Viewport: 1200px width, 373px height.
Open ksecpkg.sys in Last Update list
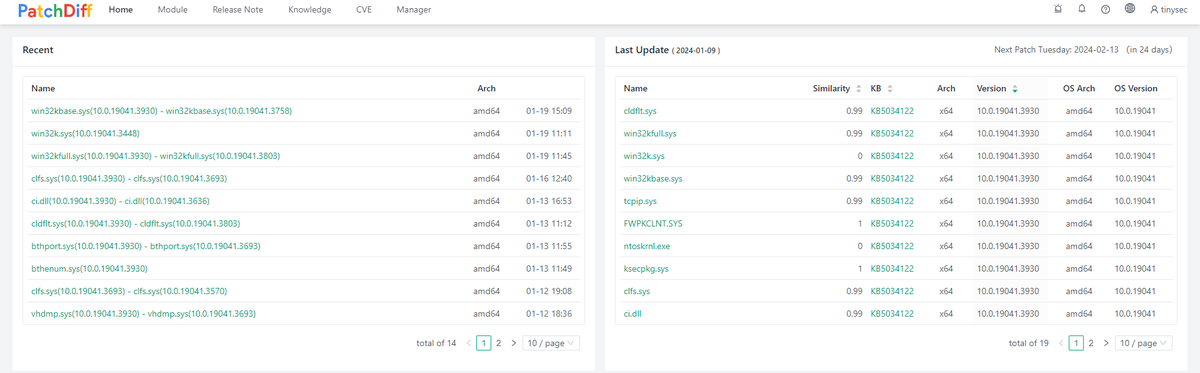pyautogui.click(x=646, y=269)
